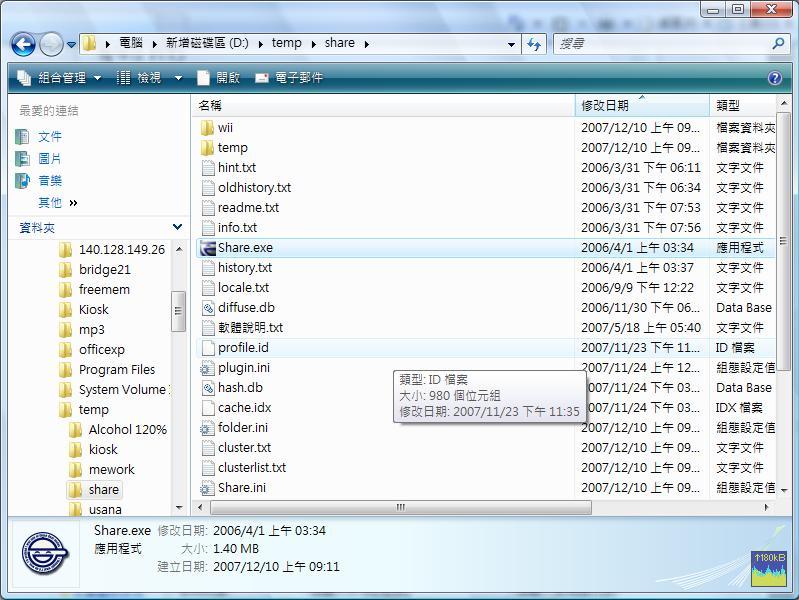Click the Share.exe application icon
Image resolution: width=799 pixels, height=600 pixels.
coord(208,248)
